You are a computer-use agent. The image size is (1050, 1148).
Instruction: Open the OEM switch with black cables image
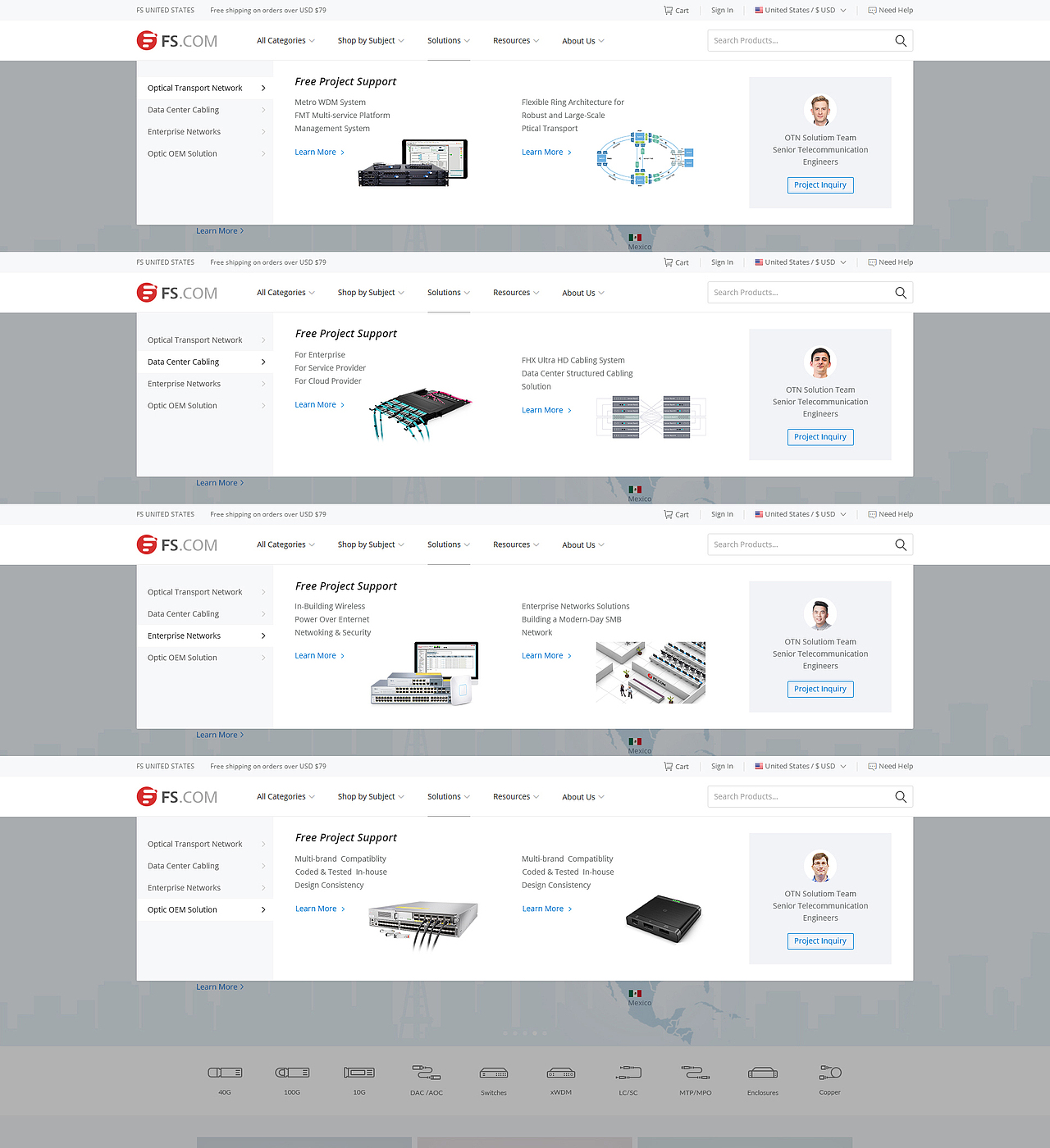pyautogui.click(x=423, y=926)
